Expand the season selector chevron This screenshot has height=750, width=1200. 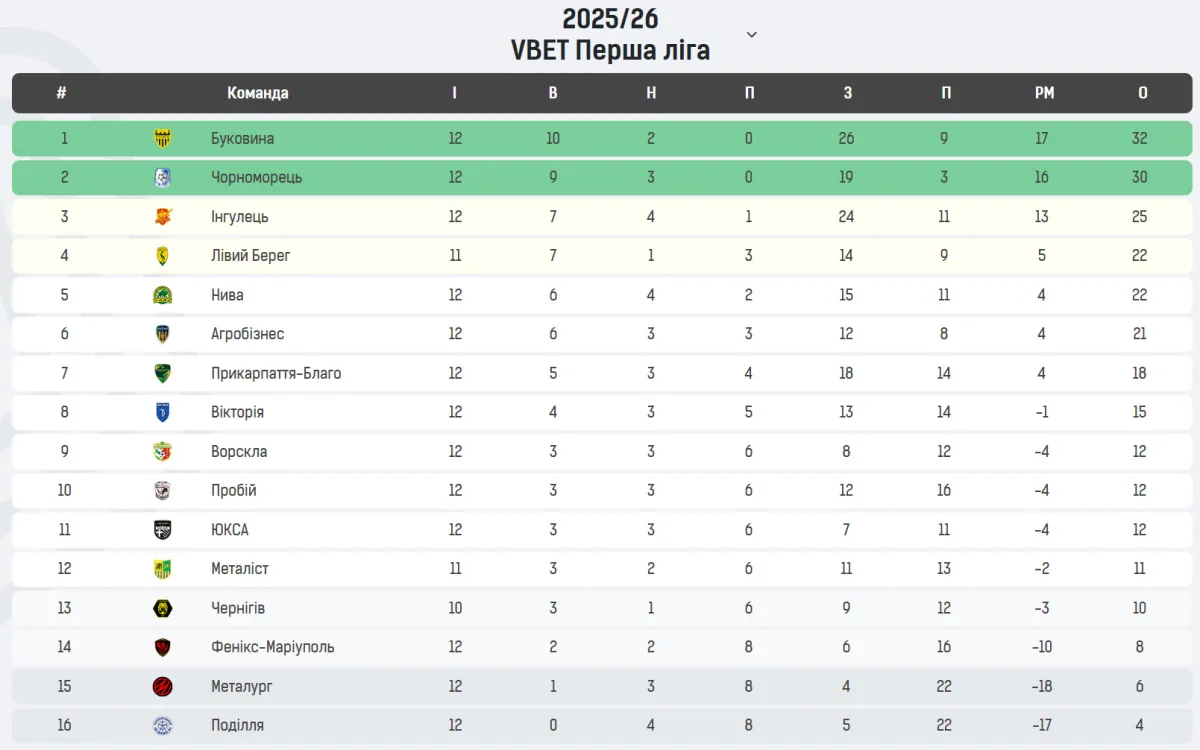point(752,35)
